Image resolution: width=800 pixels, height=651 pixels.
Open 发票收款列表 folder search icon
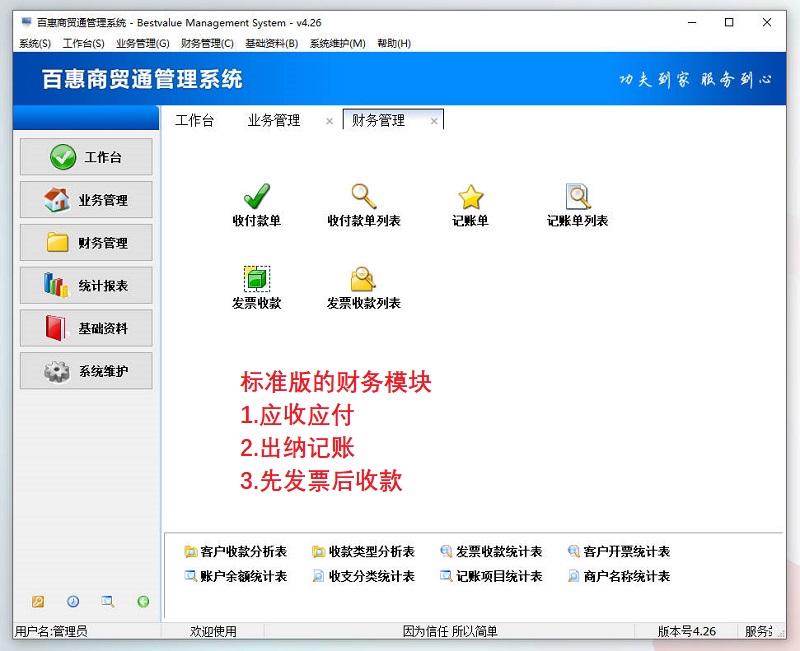point(363,279)
